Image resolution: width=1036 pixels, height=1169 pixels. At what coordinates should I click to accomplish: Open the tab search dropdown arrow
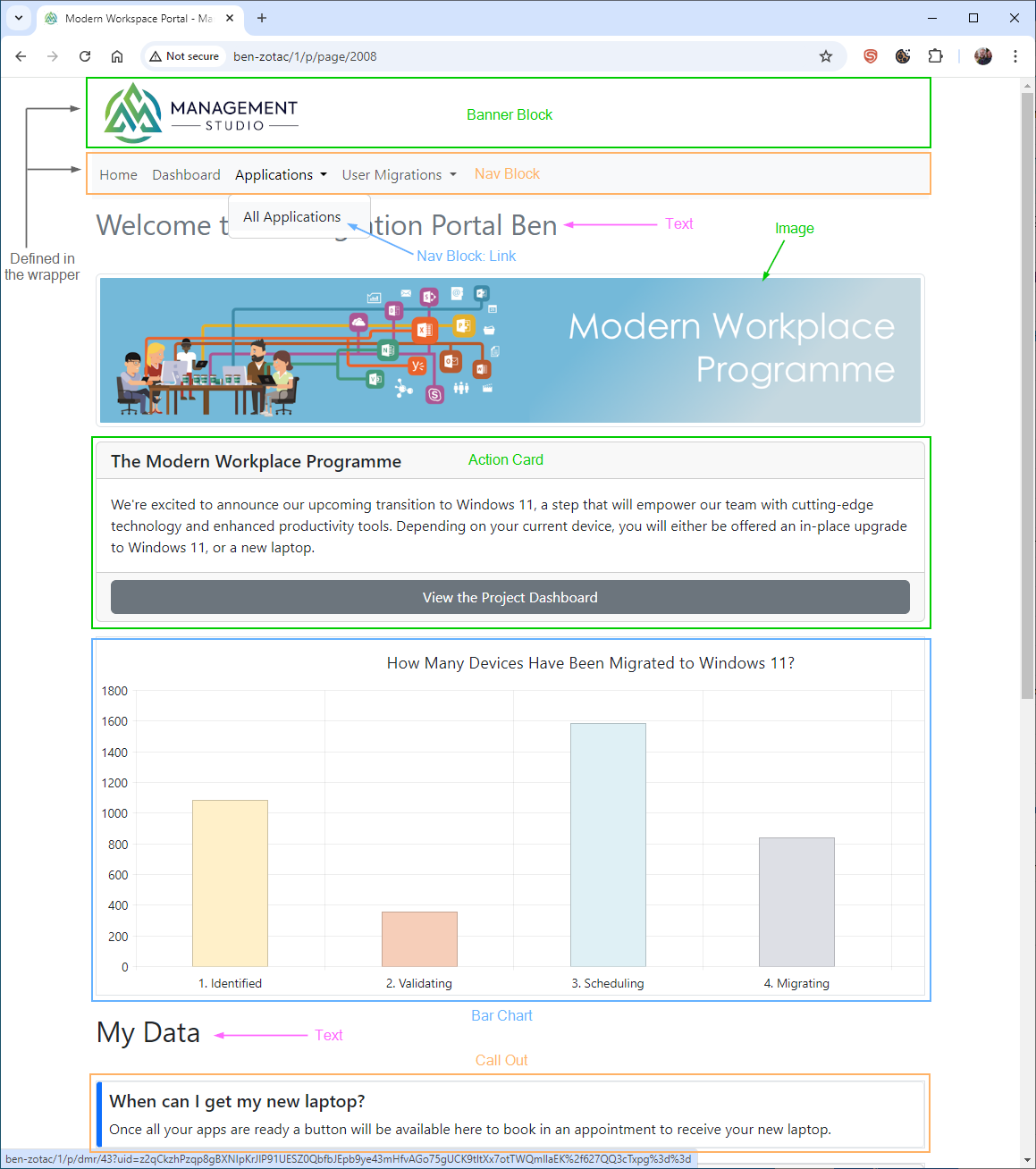(18, 18)
